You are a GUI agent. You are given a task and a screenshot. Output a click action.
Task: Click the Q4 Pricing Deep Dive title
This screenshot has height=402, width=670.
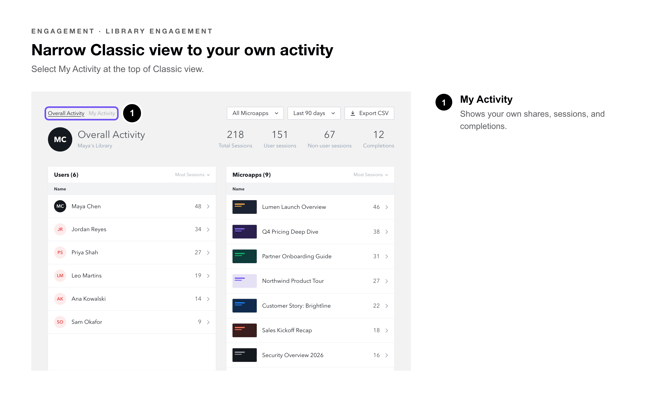[290, 232]
